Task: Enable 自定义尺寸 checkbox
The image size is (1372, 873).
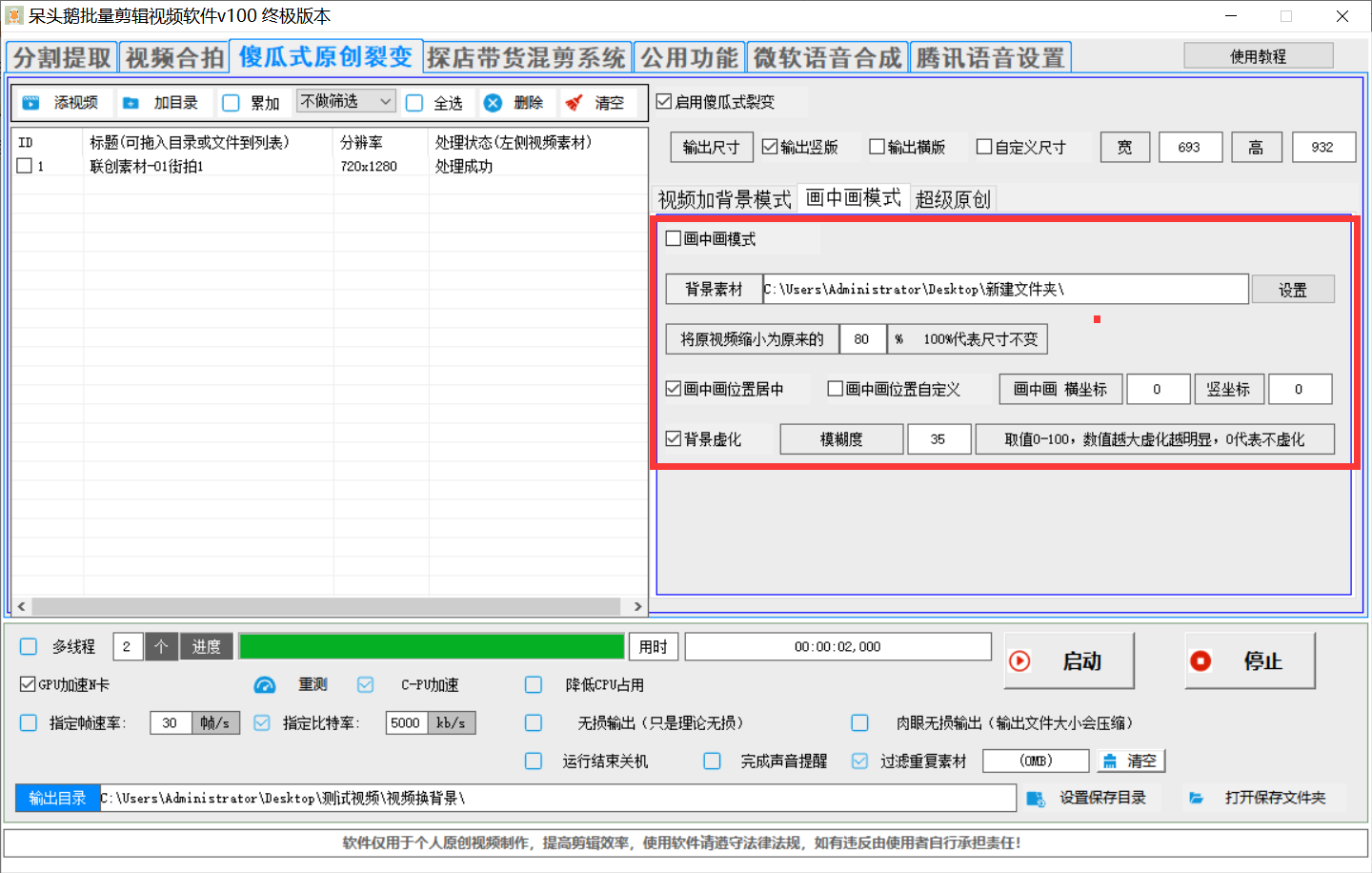Action: tap(984, 147)
